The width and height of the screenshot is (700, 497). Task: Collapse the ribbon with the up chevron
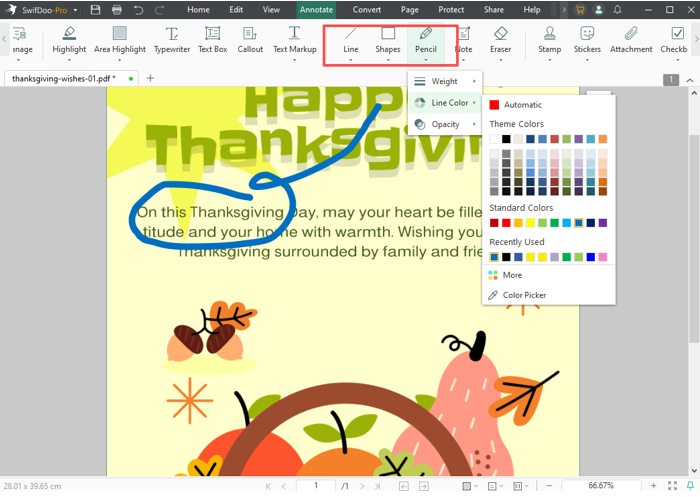[690, 80]
